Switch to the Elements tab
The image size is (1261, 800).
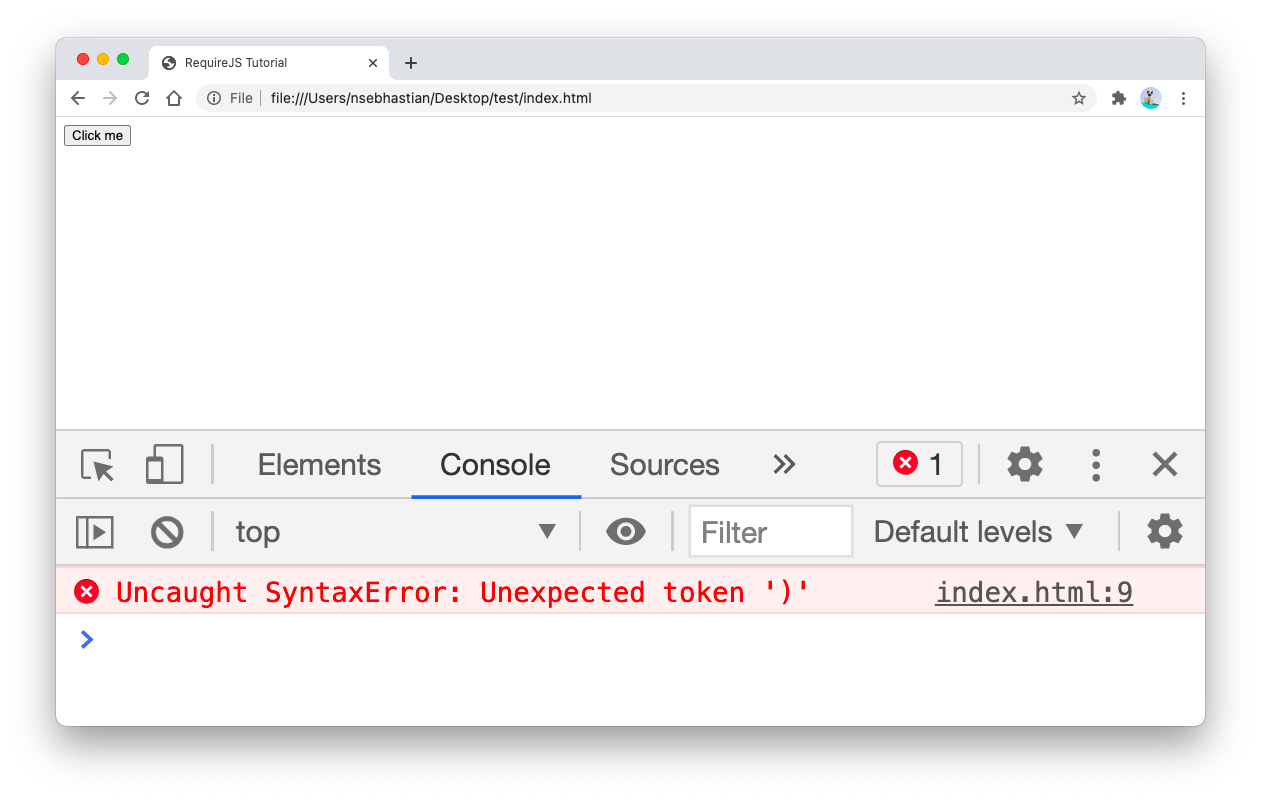tap(319, 464)
